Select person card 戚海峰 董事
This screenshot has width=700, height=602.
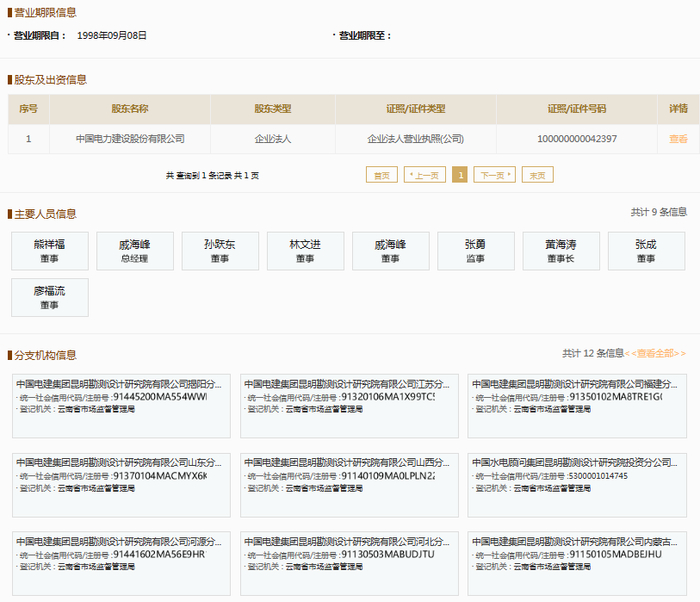point(391,251)
